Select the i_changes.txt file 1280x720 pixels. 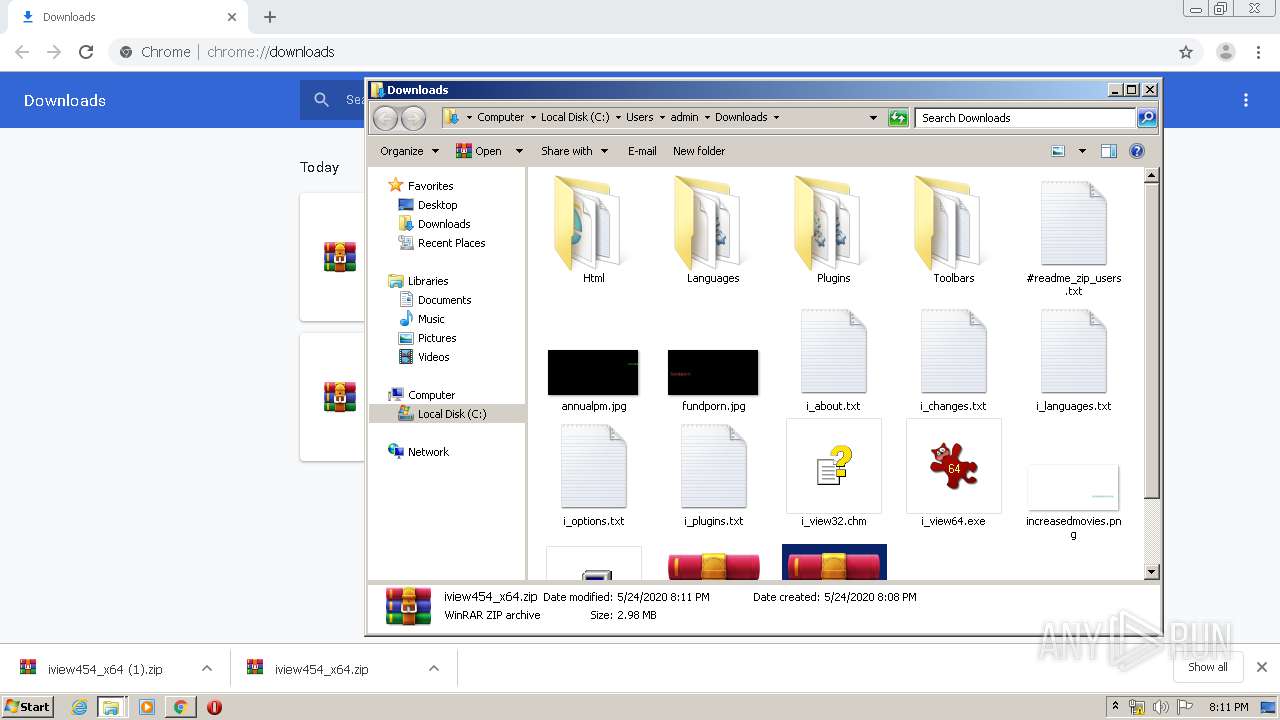coord(953,360)
